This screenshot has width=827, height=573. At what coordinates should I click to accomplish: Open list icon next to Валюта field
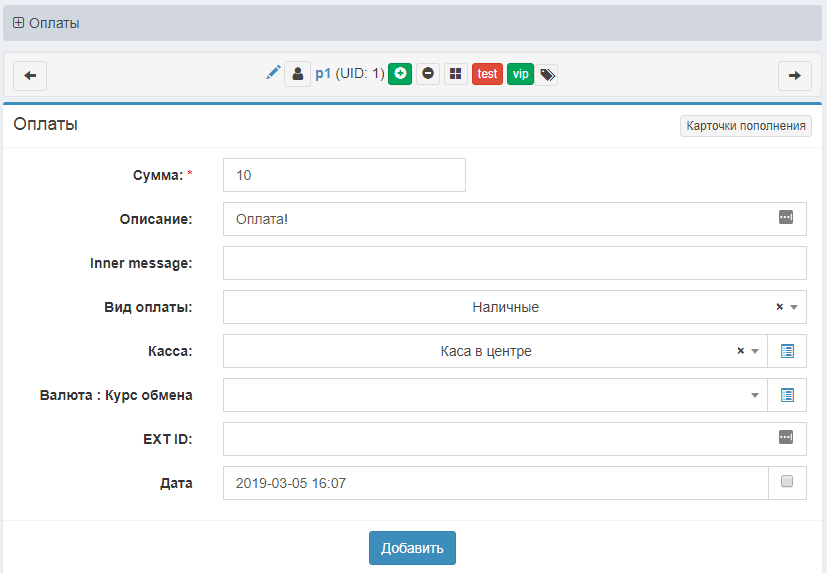(786, 395)
